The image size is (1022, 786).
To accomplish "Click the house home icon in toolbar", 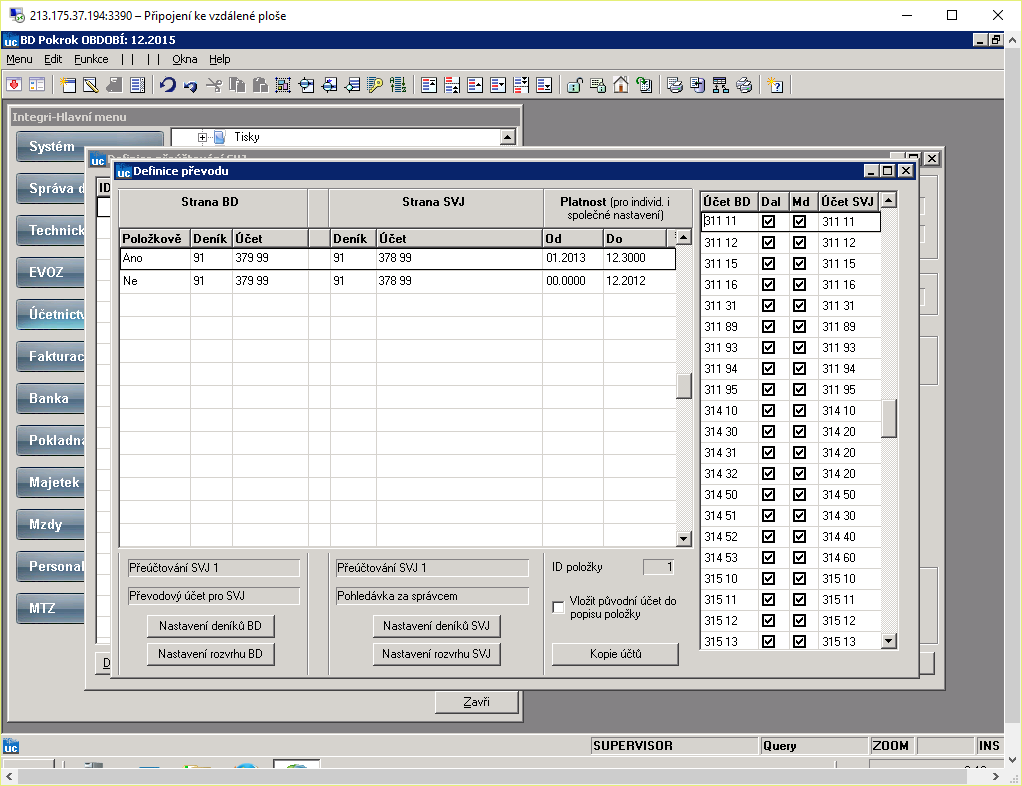I will coord(620,85).
